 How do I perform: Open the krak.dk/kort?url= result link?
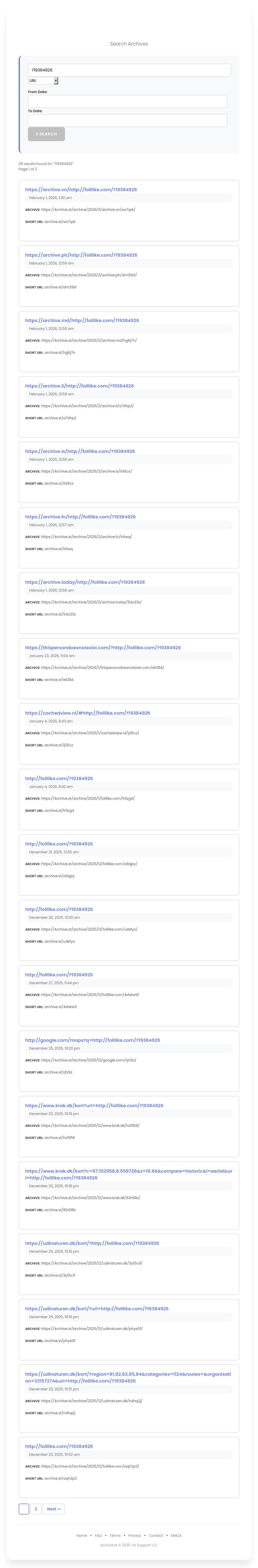point(94,1105)
